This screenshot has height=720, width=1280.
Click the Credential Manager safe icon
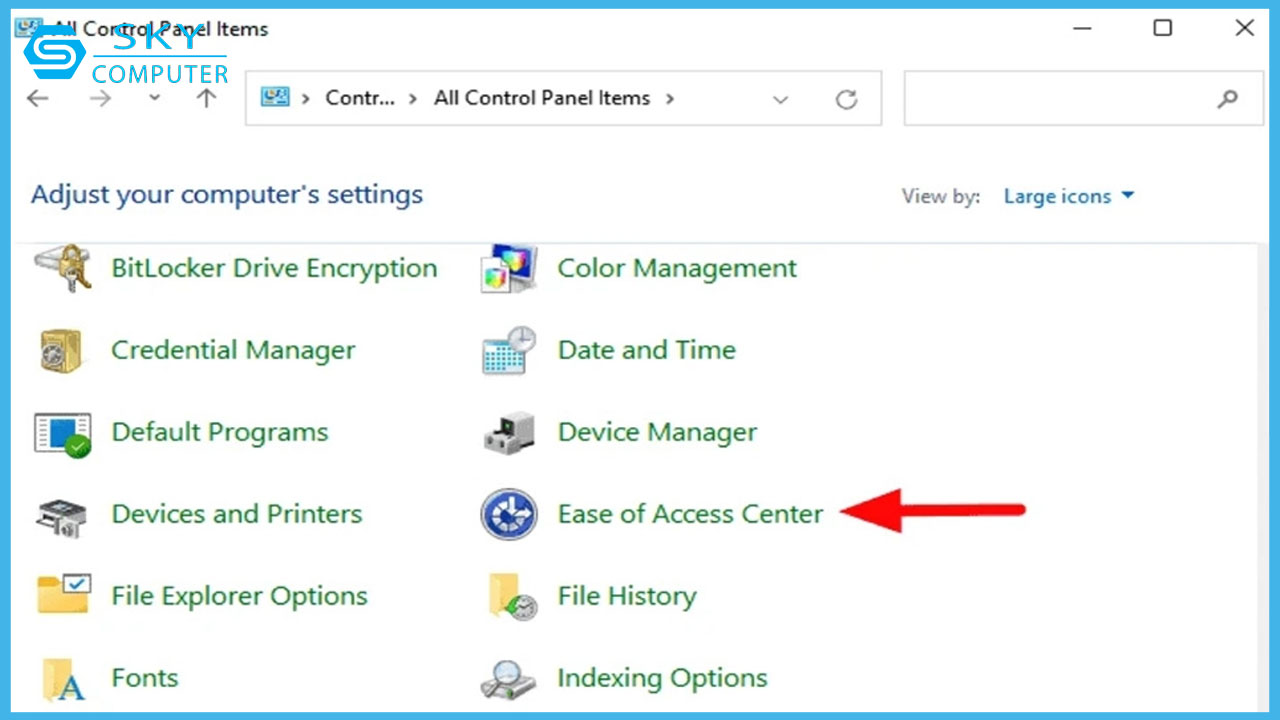[x=63, y=351]
